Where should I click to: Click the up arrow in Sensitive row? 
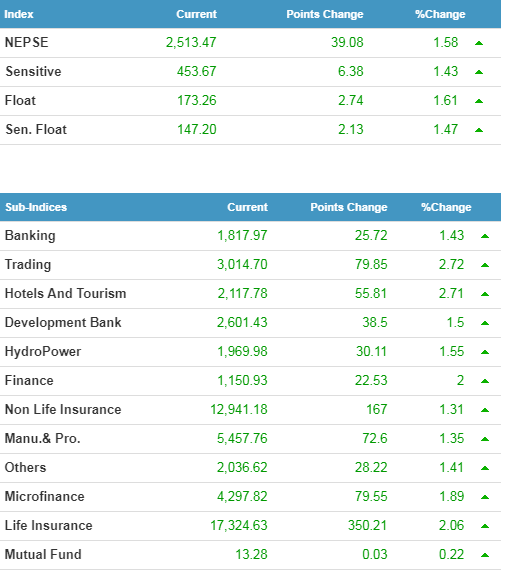point(479,72)
